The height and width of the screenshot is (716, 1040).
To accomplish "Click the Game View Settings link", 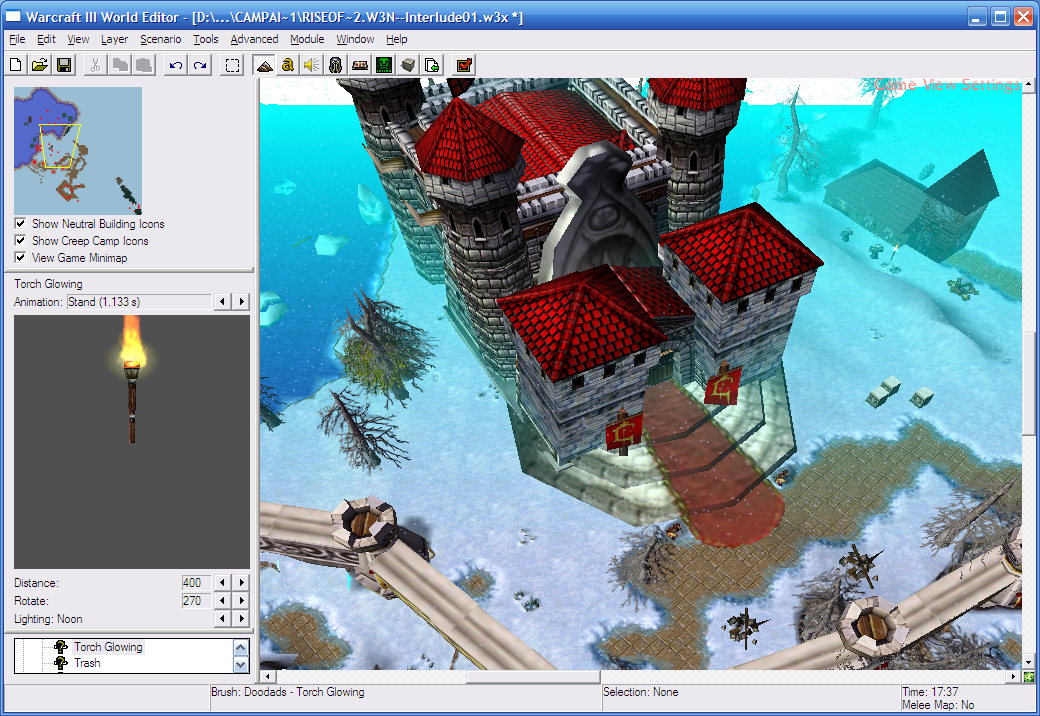I will 947,84.
